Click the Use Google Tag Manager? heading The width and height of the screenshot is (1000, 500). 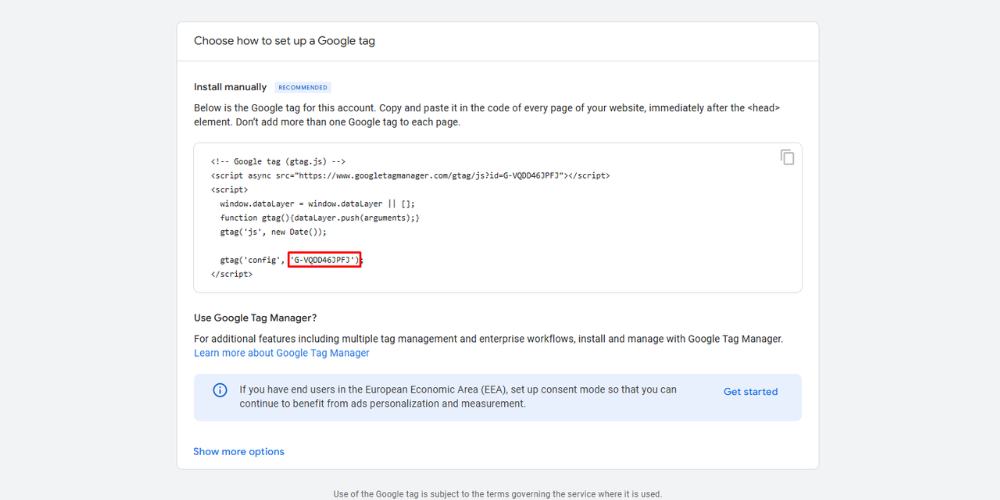coord(255,318)
